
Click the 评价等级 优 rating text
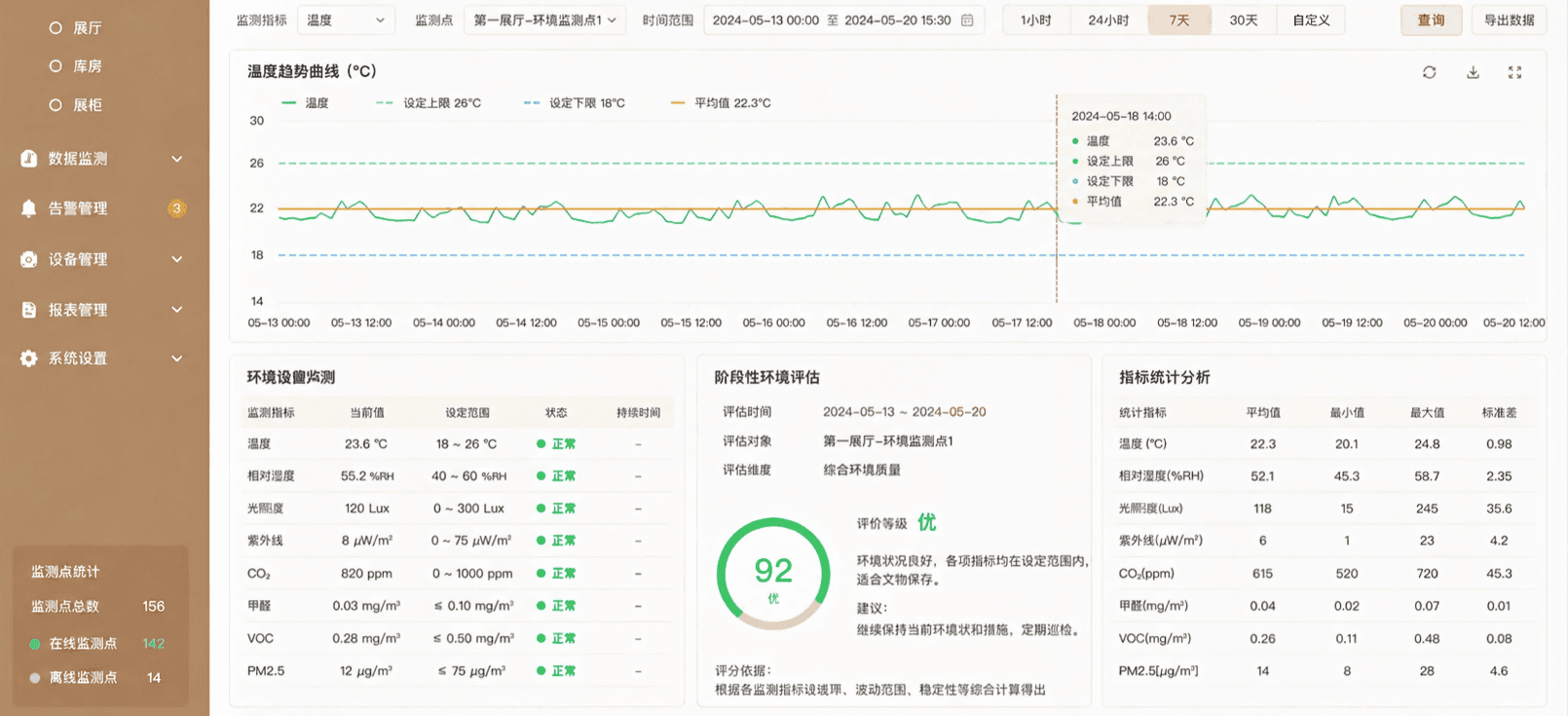tap(926, 523)
